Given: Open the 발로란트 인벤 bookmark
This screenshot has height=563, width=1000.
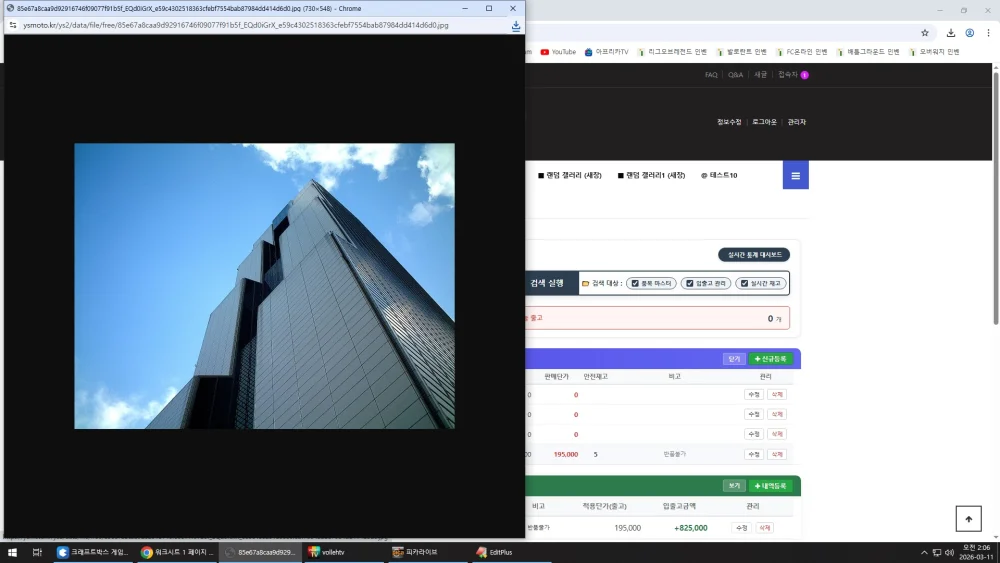Looking at the screenshot, I should [x=741, y=52].
